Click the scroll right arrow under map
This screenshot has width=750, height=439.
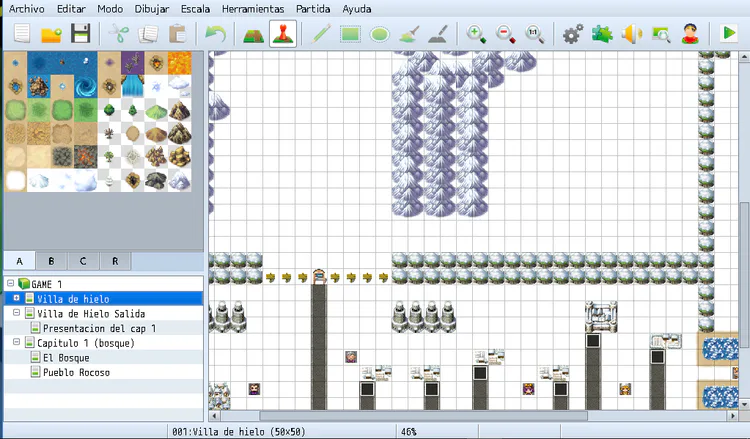coord(733,416)
